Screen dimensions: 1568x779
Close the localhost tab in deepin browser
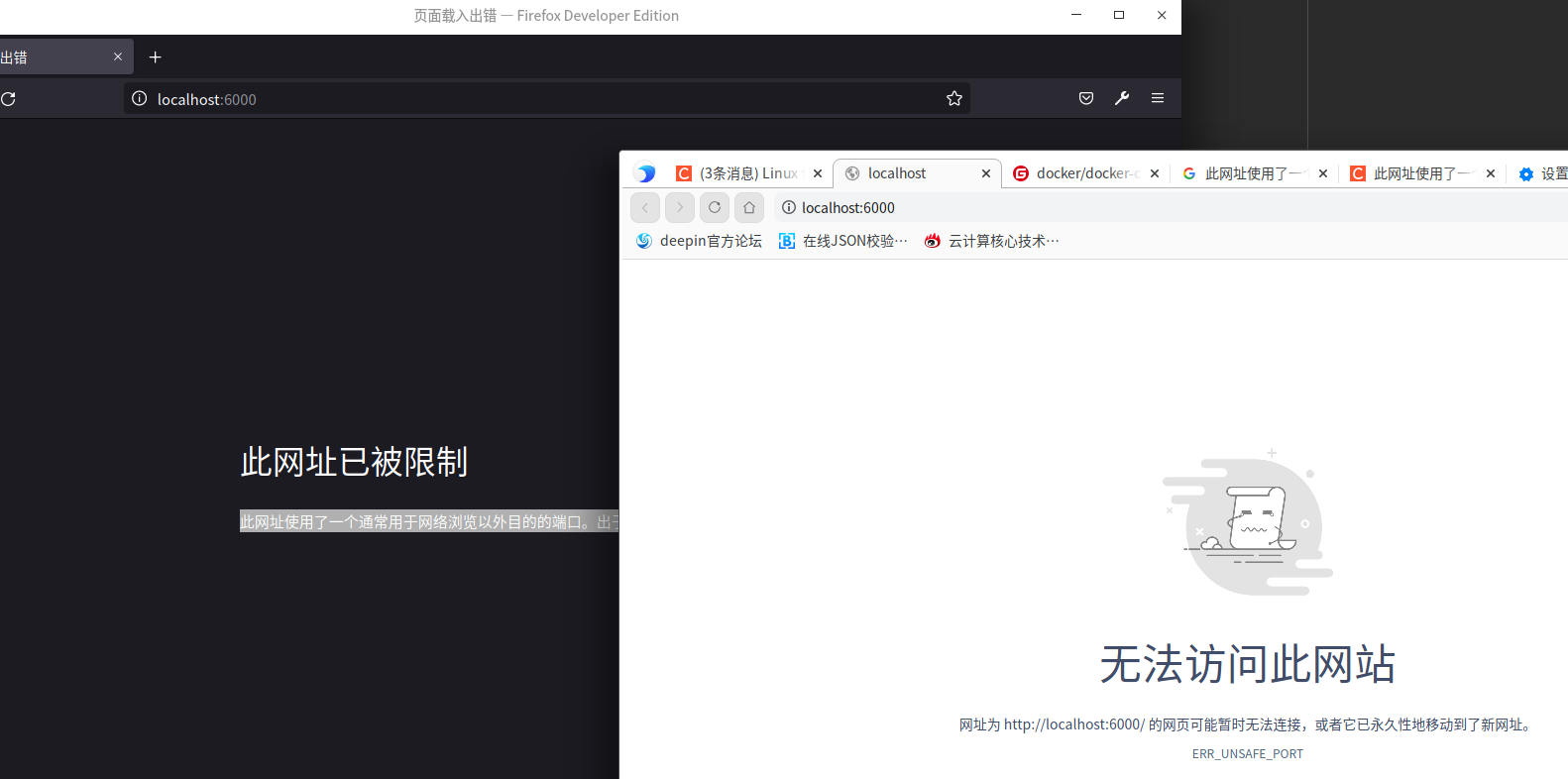pos(986,173)
